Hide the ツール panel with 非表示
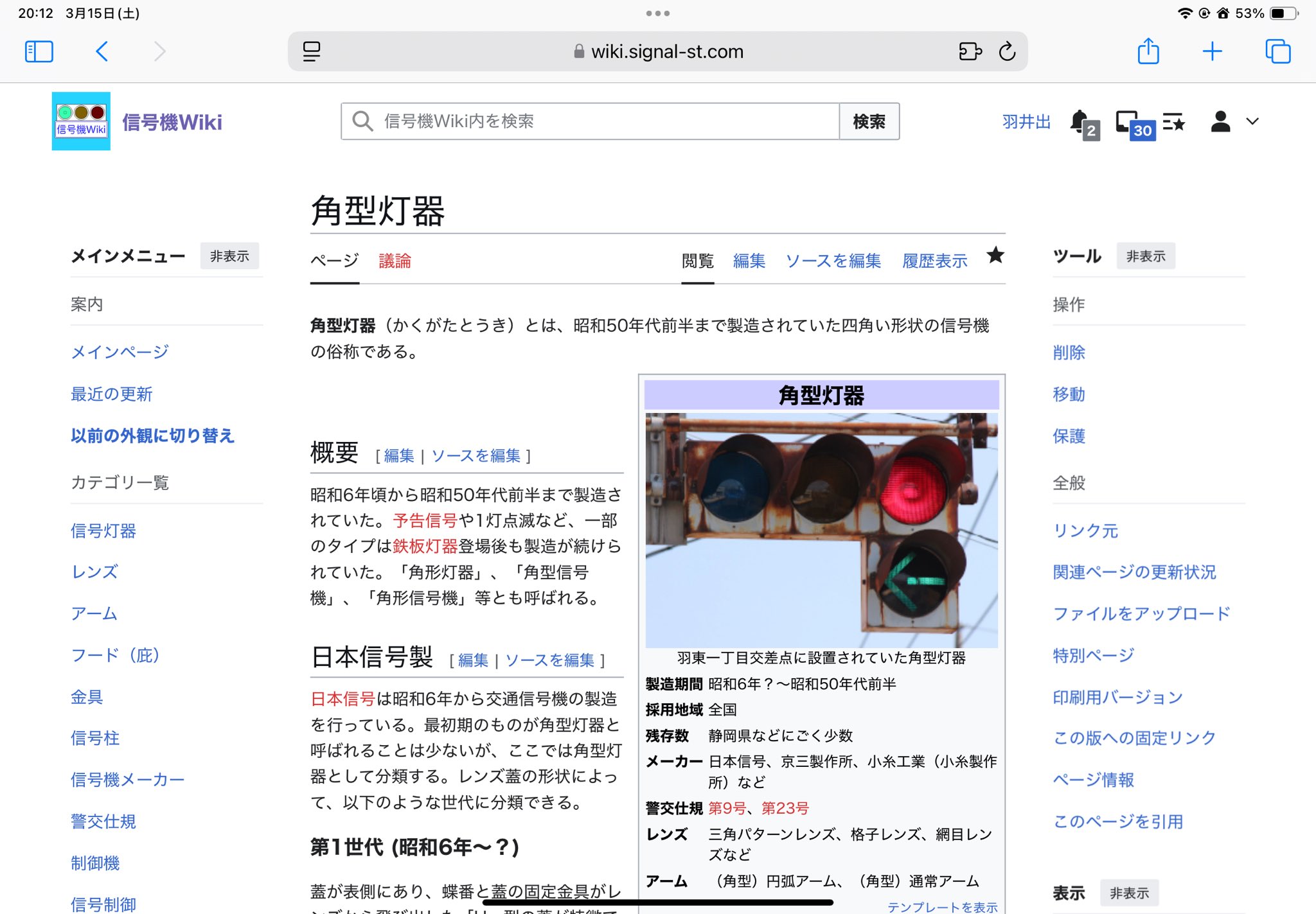This screenshot has width=1316, height=914. [x=1146, y=256]
